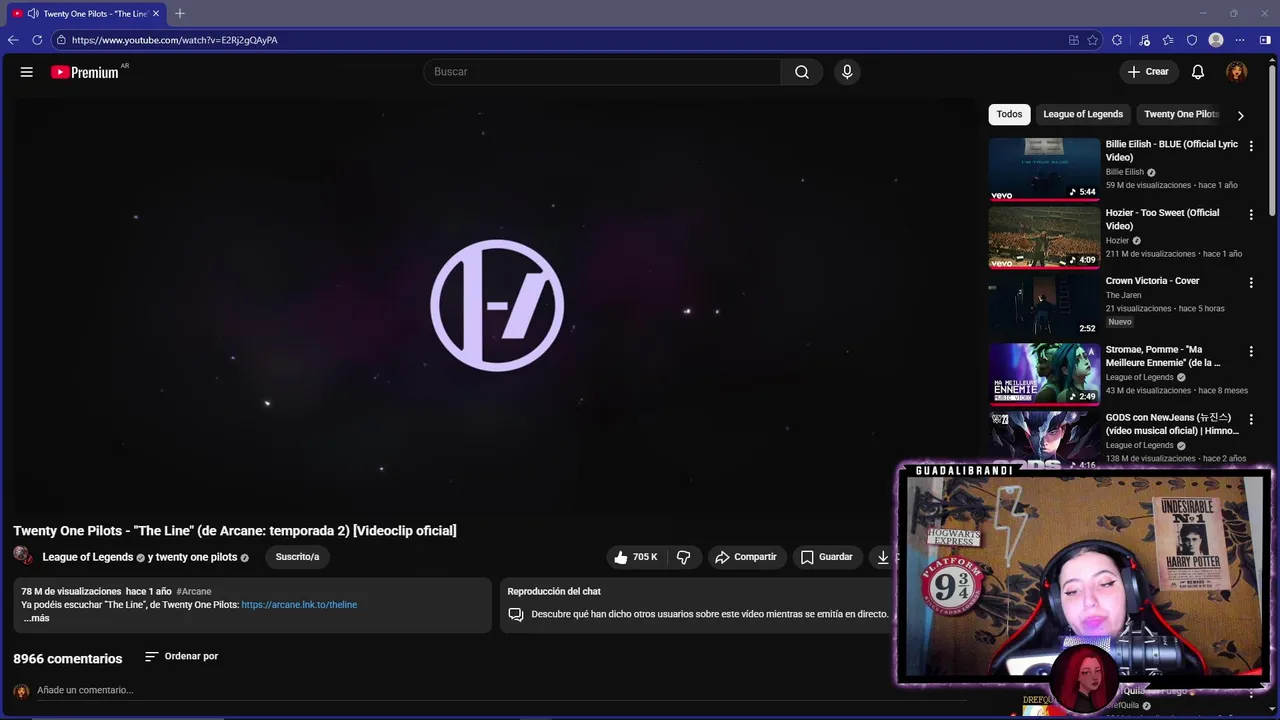Open Stromae Ma Meilleure Ennemie thumbnail
The height and width of the screenshot is (720, 1280).
(x=1044, y=374)
